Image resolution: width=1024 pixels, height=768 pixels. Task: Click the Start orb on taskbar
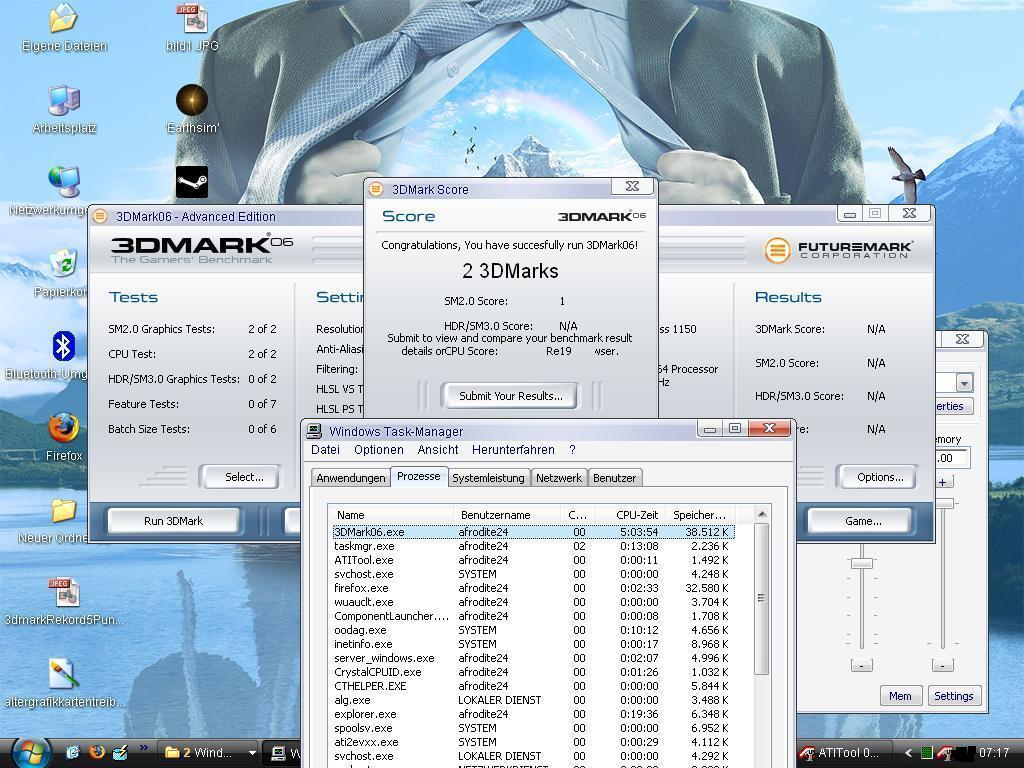click(x=29, y=752)
